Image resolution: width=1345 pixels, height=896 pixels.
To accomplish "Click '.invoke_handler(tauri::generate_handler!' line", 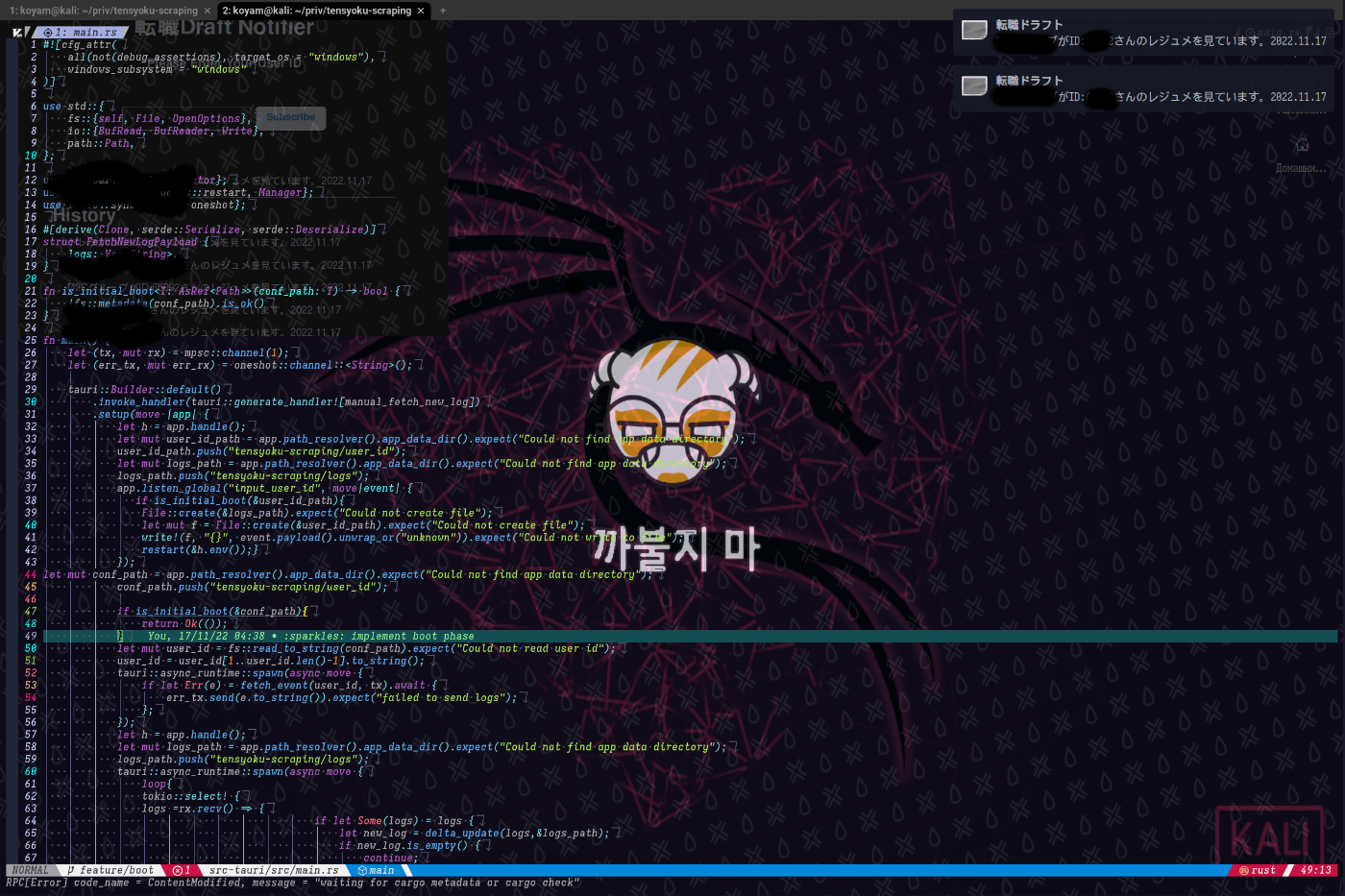I will pos(288,402).
